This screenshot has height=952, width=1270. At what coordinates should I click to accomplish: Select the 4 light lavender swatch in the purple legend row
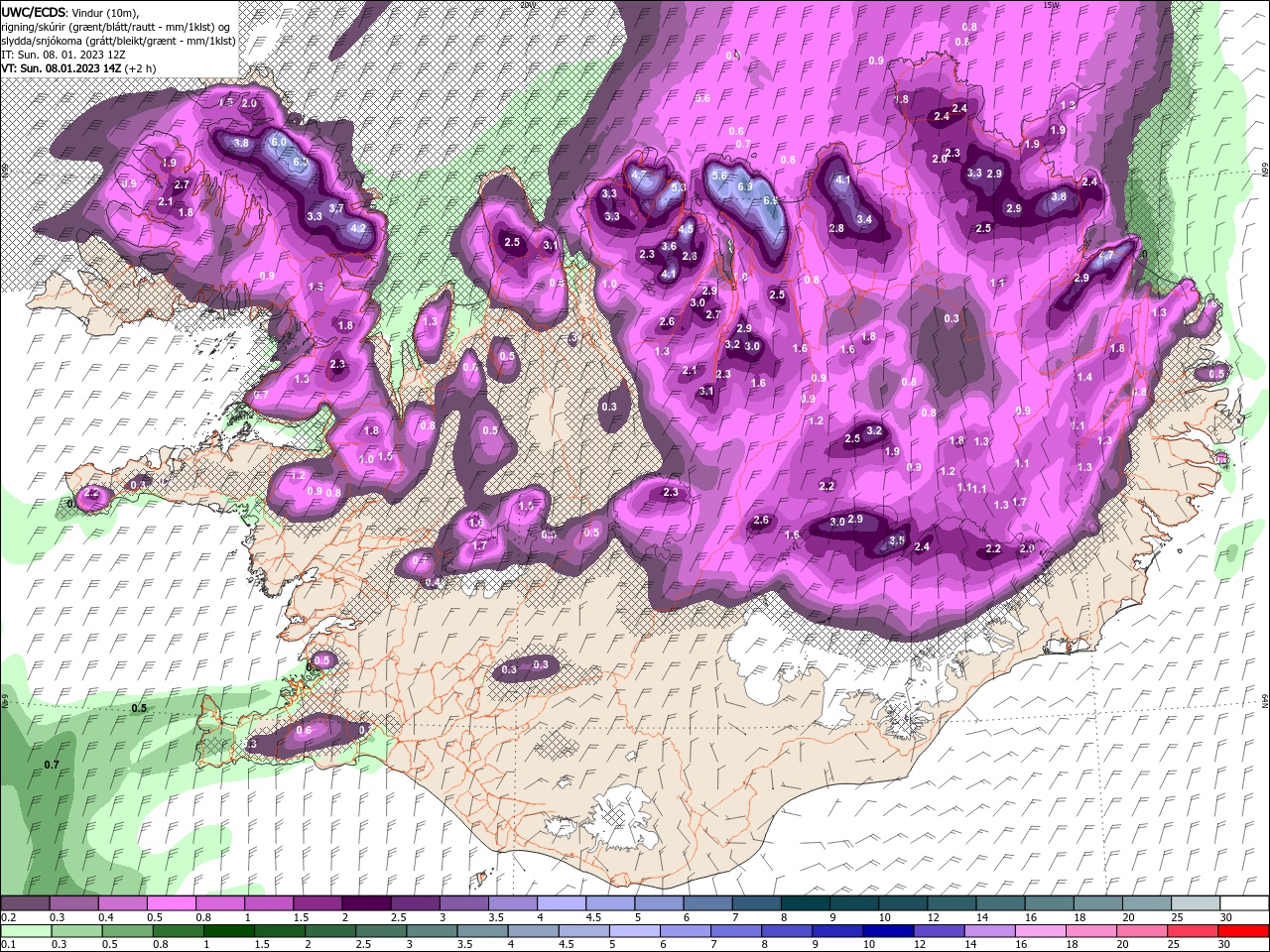click(562, 903)
